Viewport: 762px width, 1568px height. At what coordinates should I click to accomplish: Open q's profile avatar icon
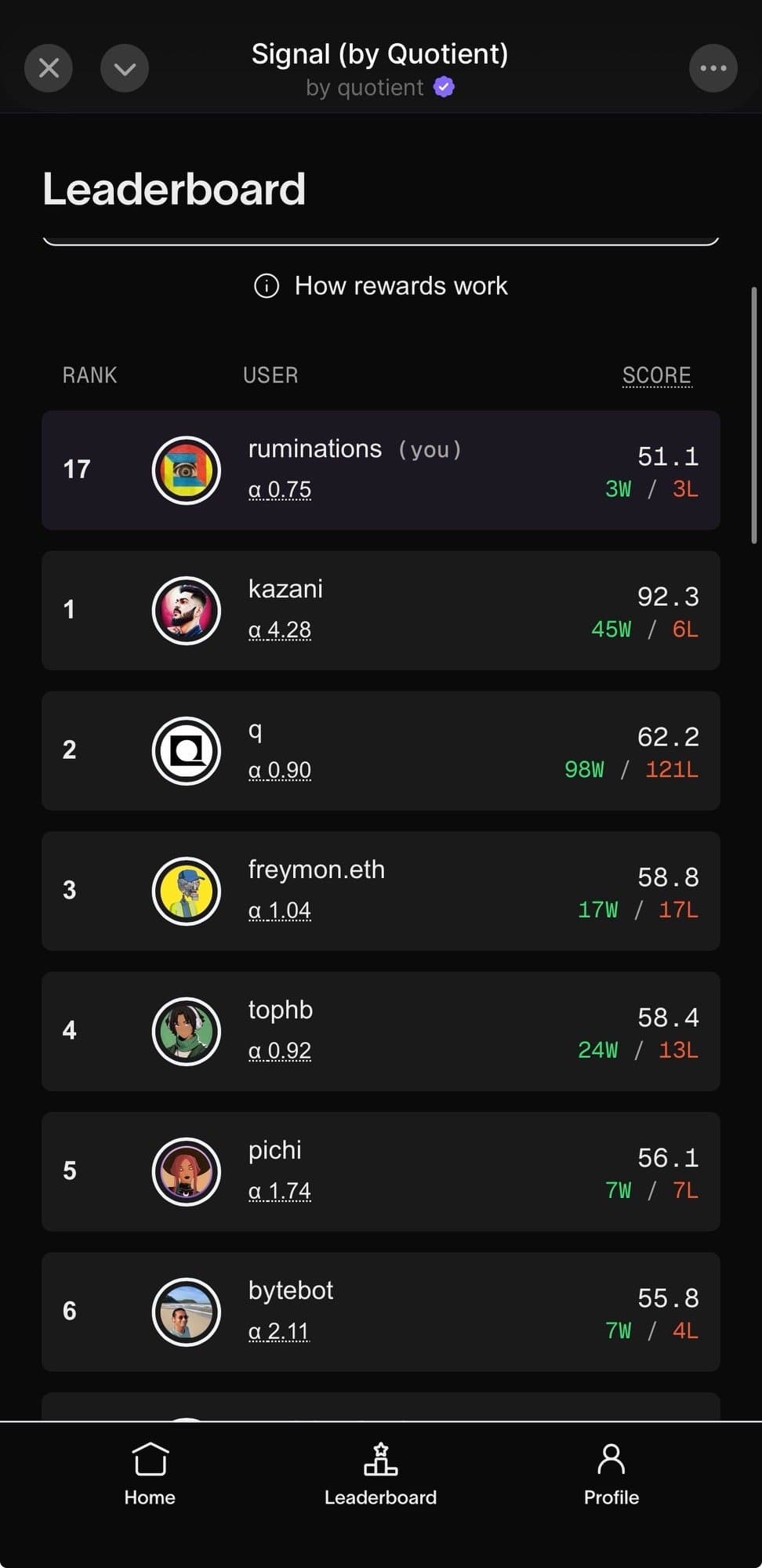tap(186, 751)
